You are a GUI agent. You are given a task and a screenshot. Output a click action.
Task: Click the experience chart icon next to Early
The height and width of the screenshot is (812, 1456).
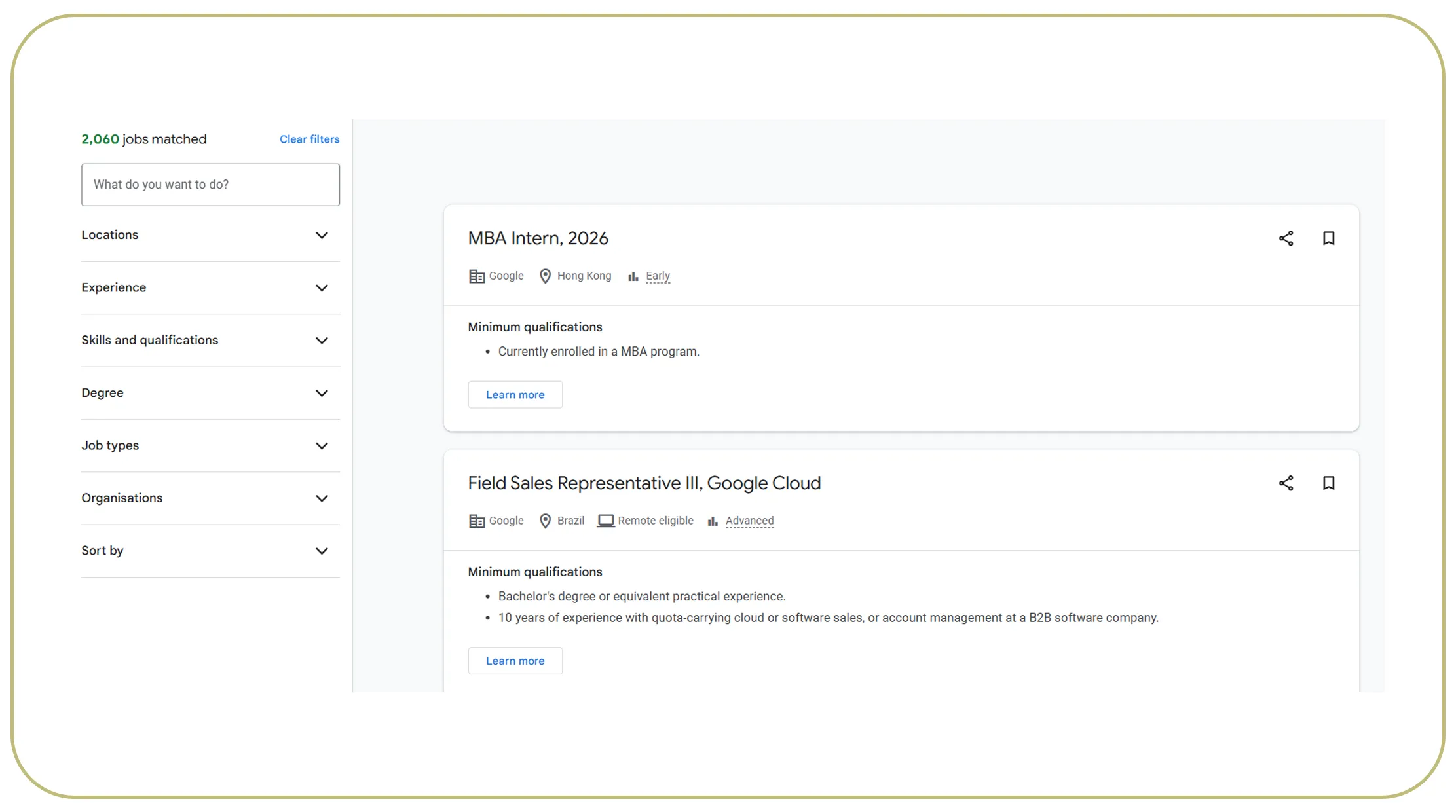click(632, 276)
